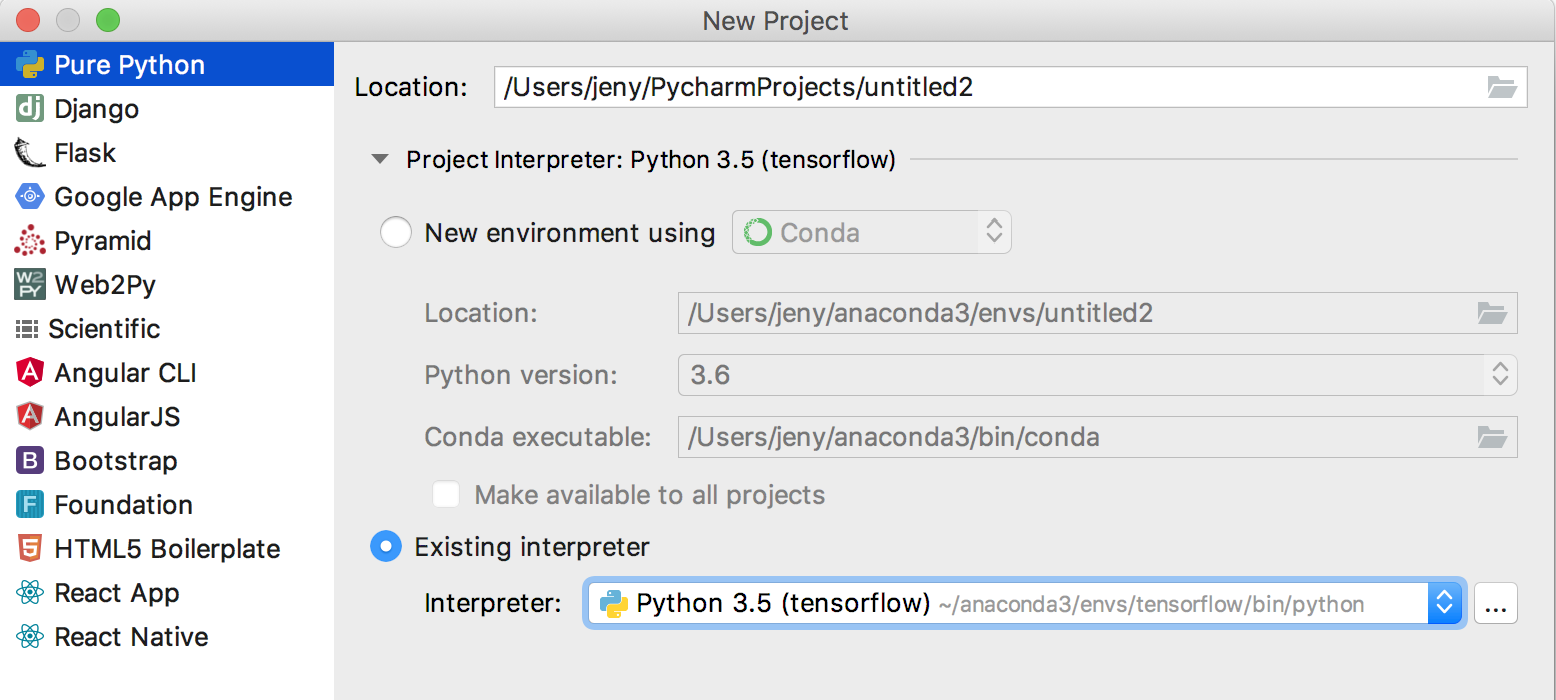
Task: Choose React Native project type
Action: click(131, 637)
